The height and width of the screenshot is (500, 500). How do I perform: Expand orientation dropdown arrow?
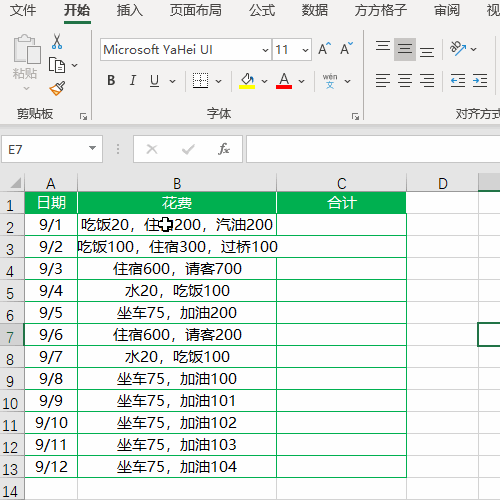473,49
